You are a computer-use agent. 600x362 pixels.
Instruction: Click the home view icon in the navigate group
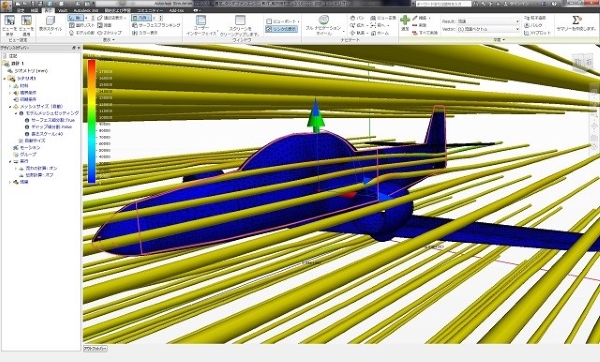pos(373,33)
